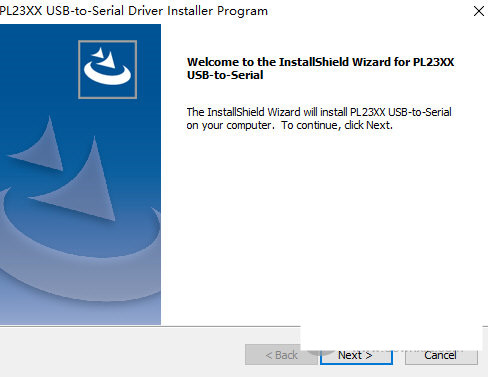Image resolution: width=488 pixels, height=377 pixels.
Task: Click the white overlay box above Next button
Action: point(391,336)
